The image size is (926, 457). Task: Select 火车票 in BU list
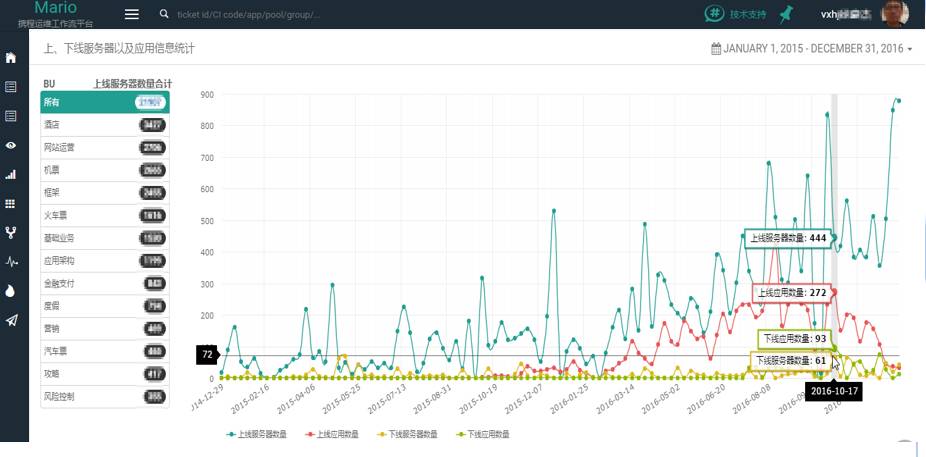click(x=105, y=216)
